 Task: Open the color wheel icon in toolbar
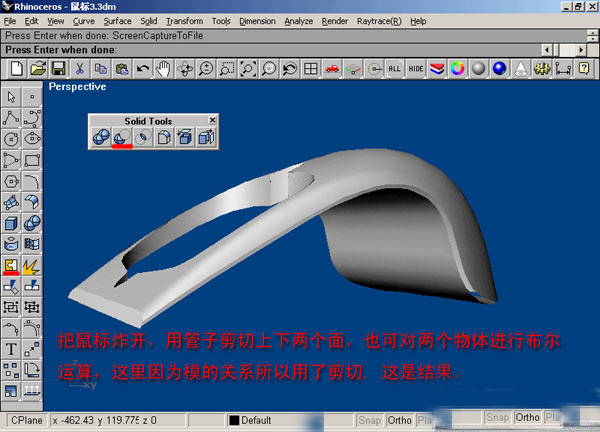click(457, 68)
